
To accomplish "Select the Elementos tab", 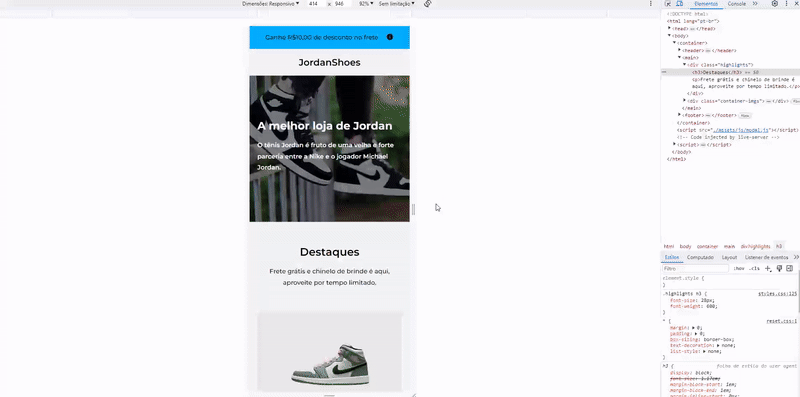I will click(706, 4).
